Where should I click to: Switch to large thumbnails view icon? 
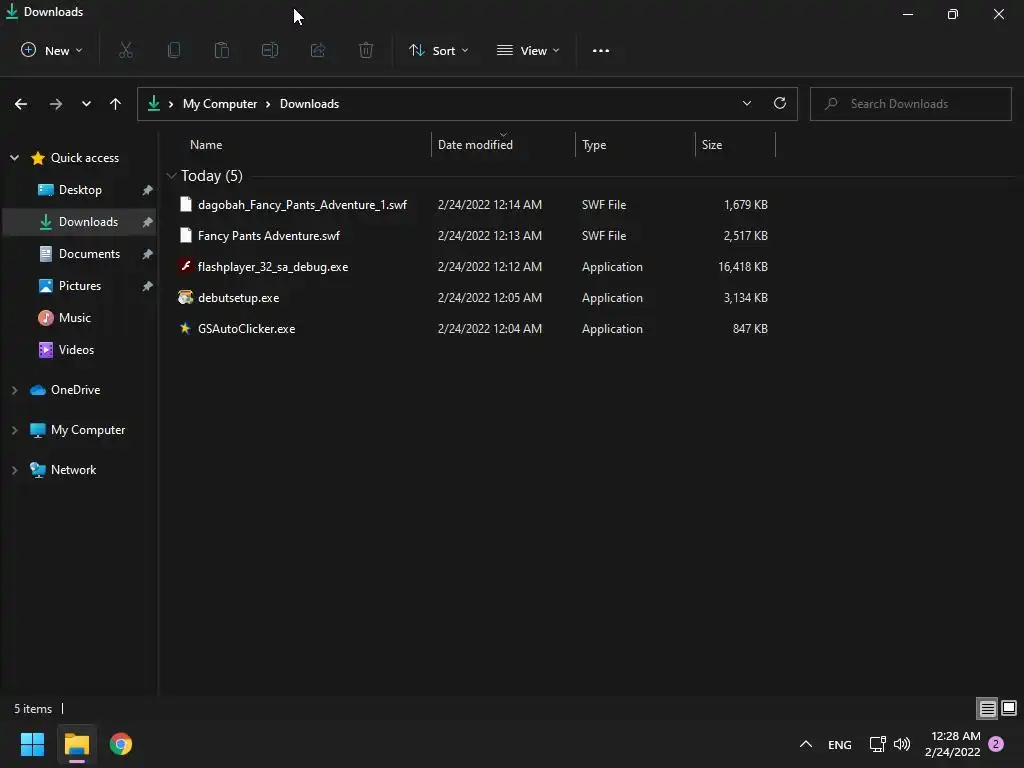(1009, 708)
